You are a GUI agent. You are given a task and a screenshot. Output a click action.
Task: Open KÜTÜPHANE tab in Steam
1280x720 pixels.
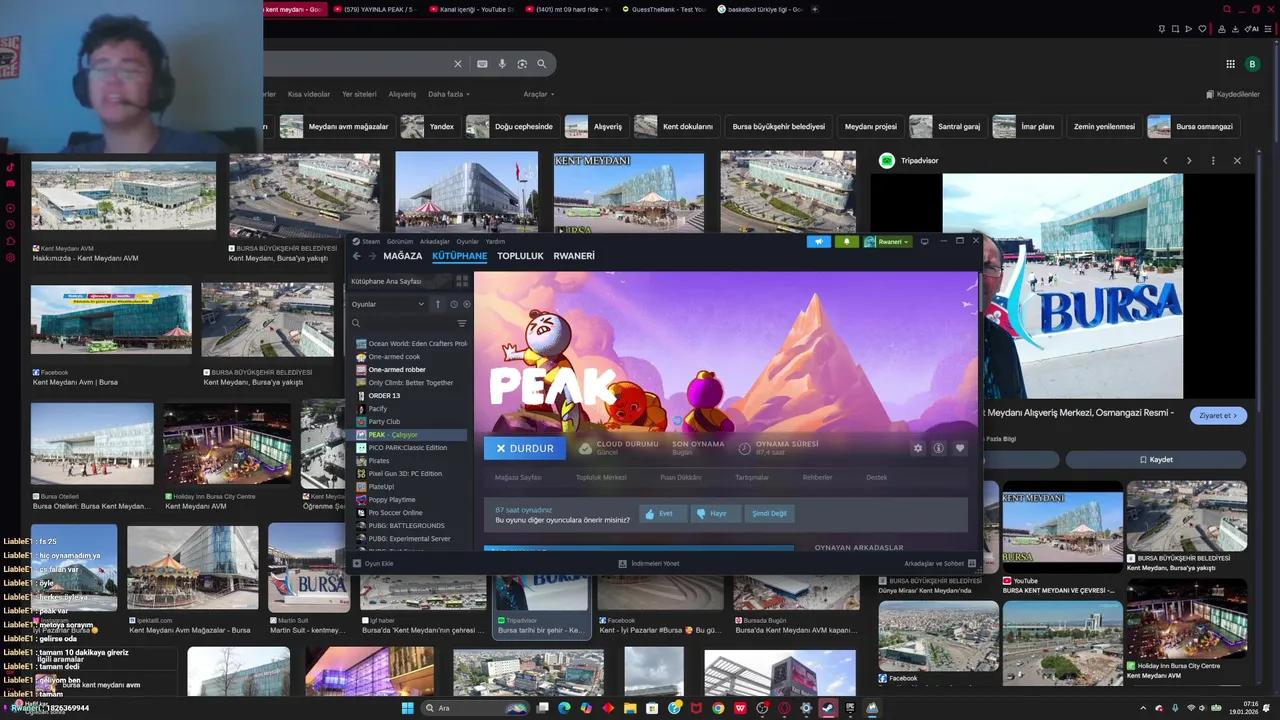tap(460, 256)
